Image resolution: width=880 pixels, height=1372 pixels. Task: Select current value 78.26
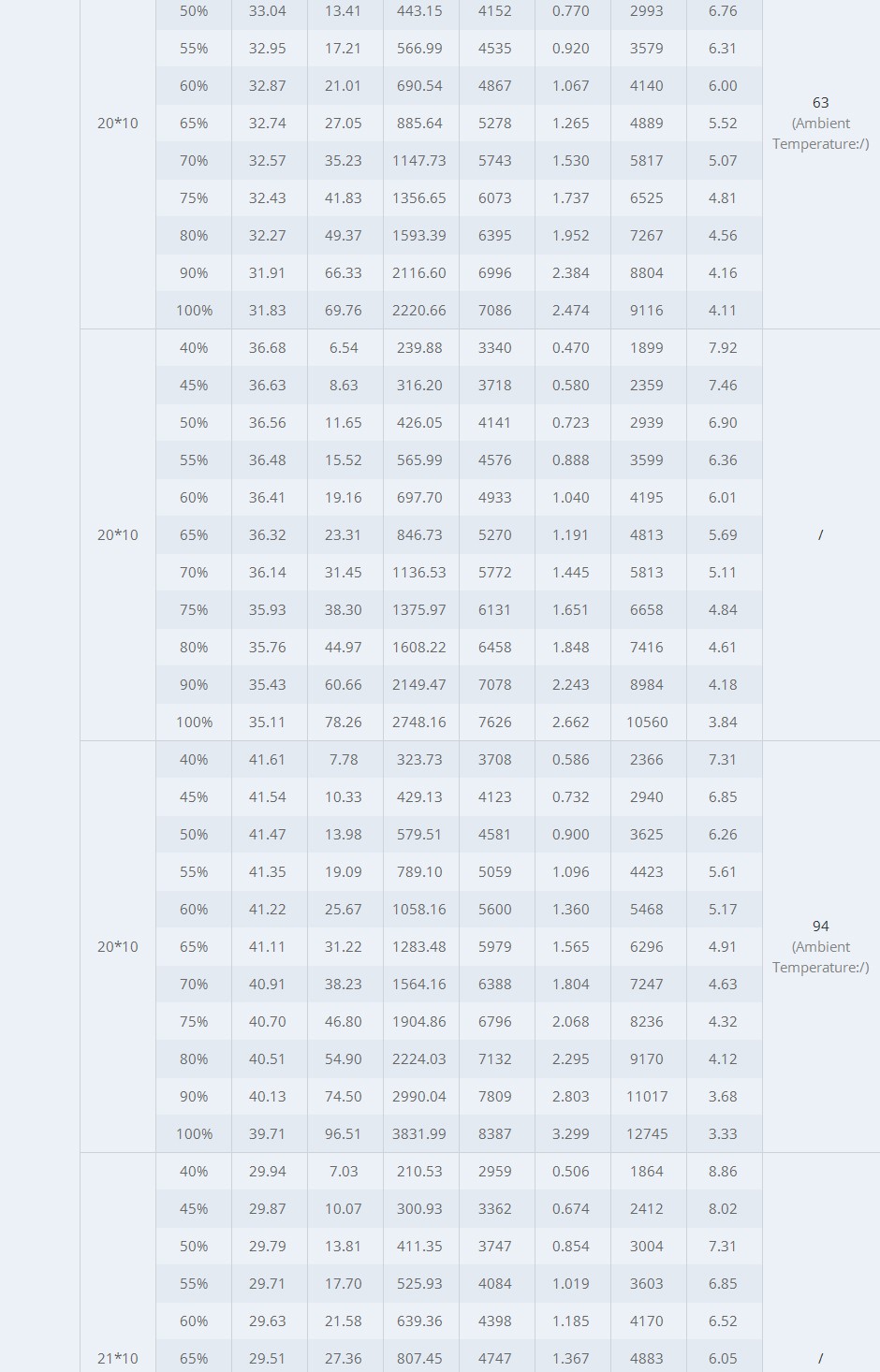344,722
